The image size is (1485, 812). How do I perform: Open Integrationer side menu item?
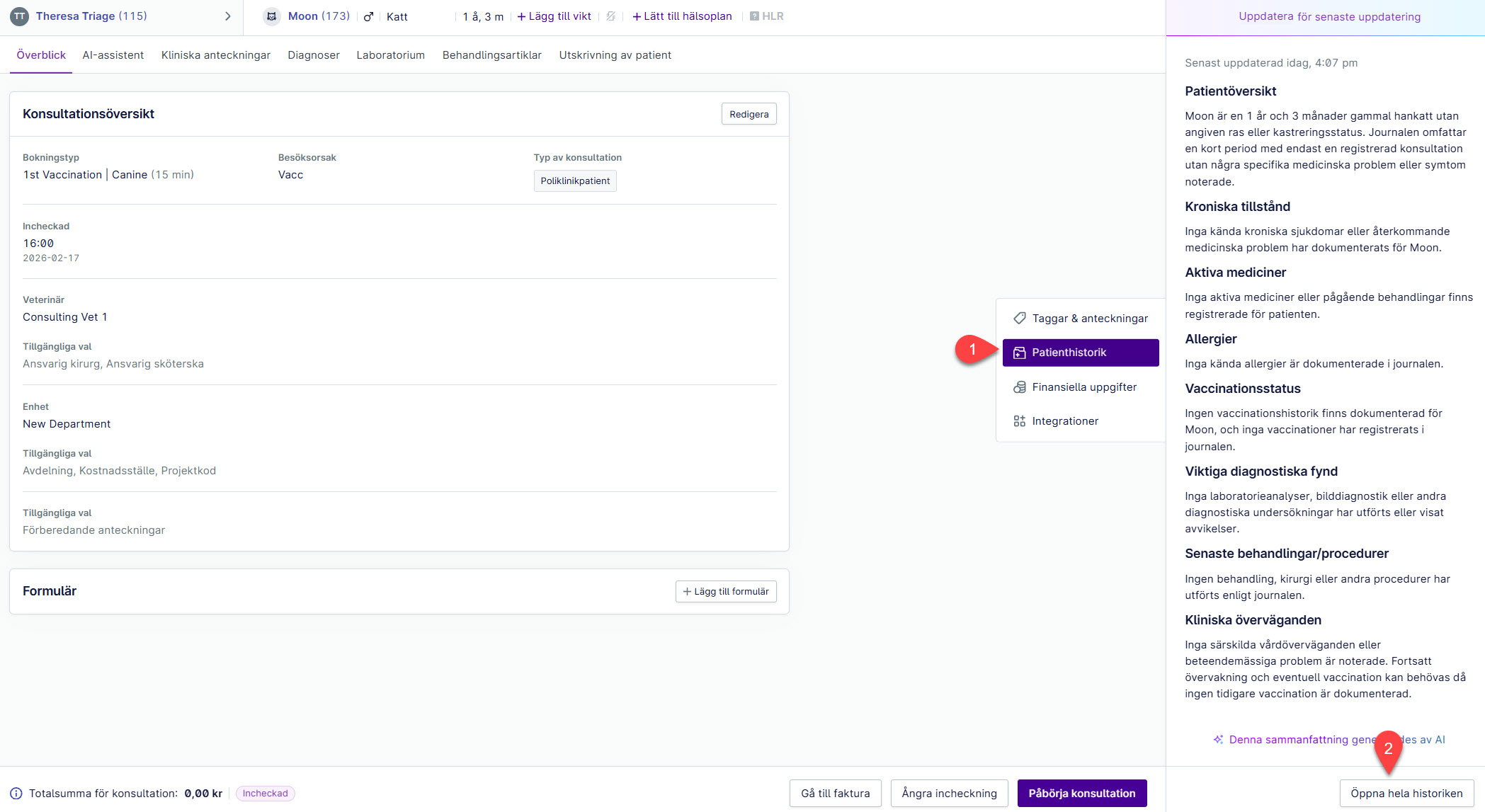(1081, 421)
